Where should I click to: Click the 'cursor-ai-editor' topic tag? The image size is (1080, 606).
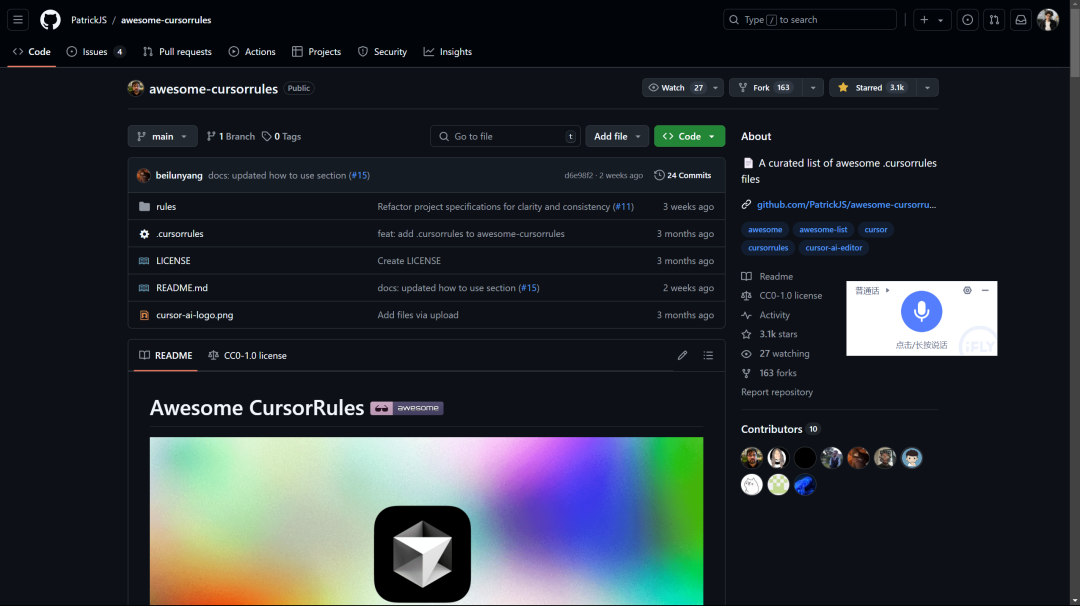(833, 248)
